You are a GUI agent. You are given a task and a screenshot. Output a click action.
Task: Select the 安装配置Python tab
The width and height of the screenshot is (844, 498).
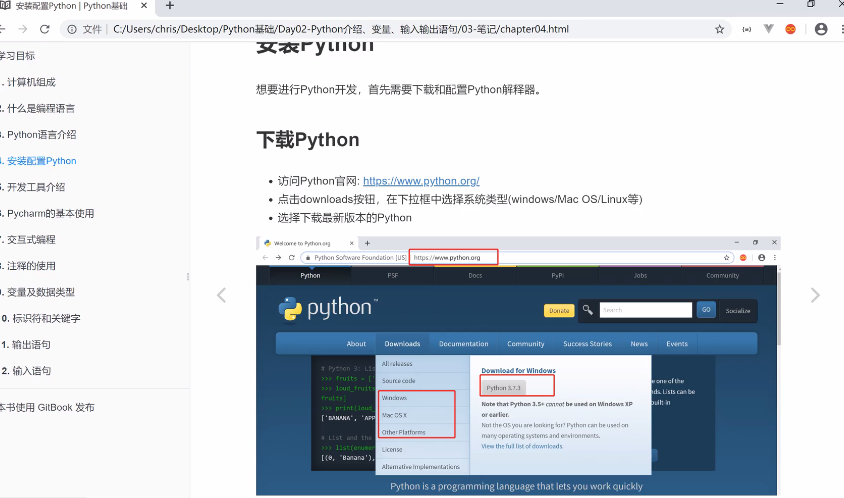point(72,6)
